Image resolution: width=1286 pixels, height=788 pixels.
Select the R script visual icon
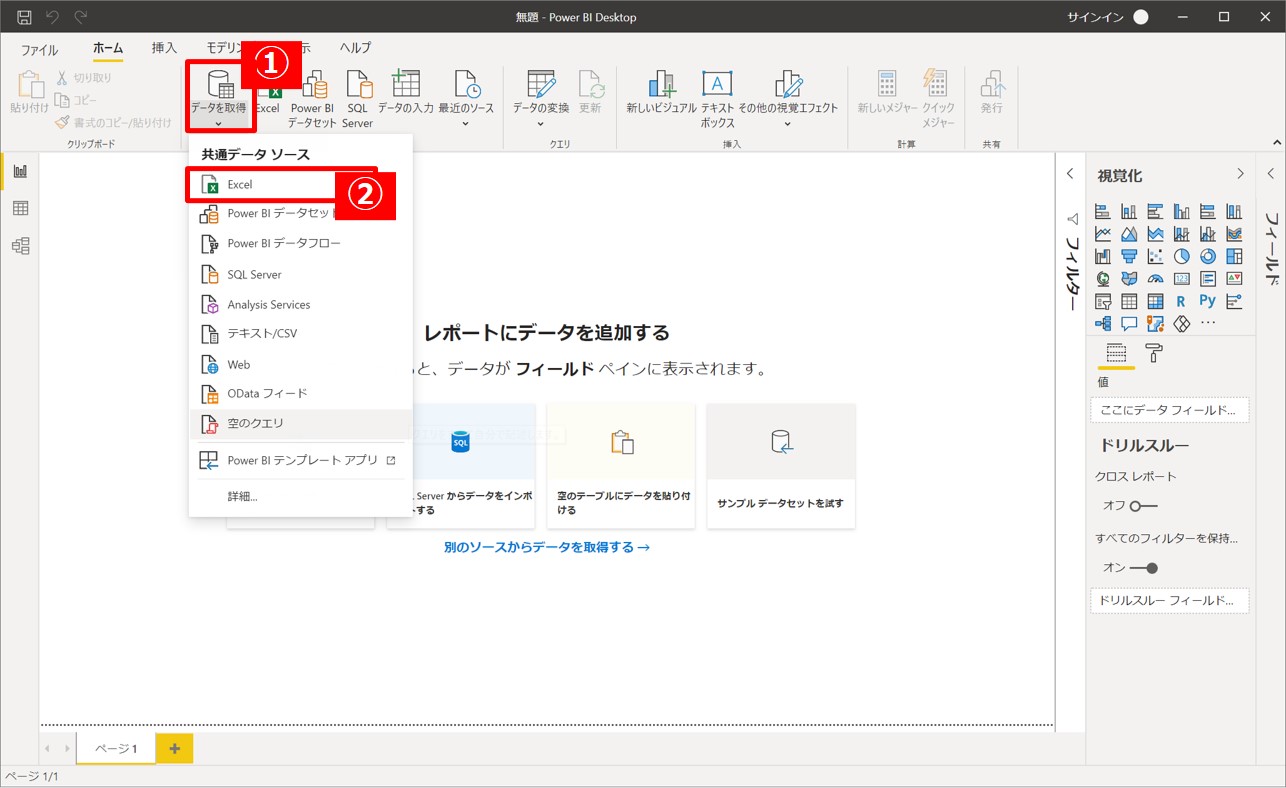click(1181, 300)
